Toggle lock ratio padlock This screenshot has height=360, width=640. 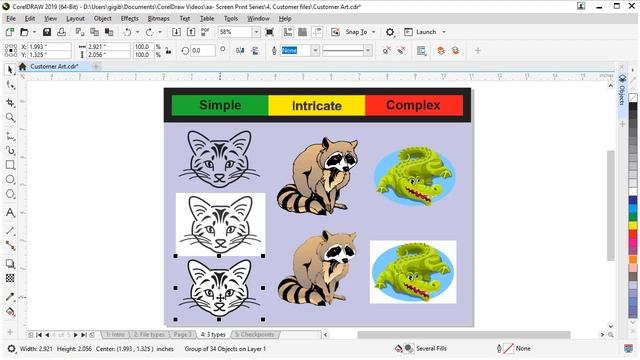[x=168, y=51]
